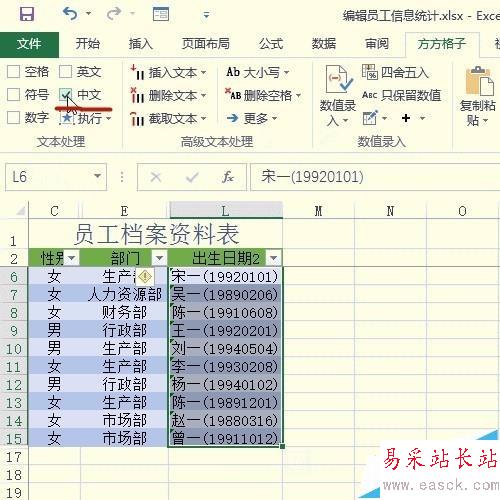Select row 10 header
This screenshot has height=500, width=500.
point(14,349)
